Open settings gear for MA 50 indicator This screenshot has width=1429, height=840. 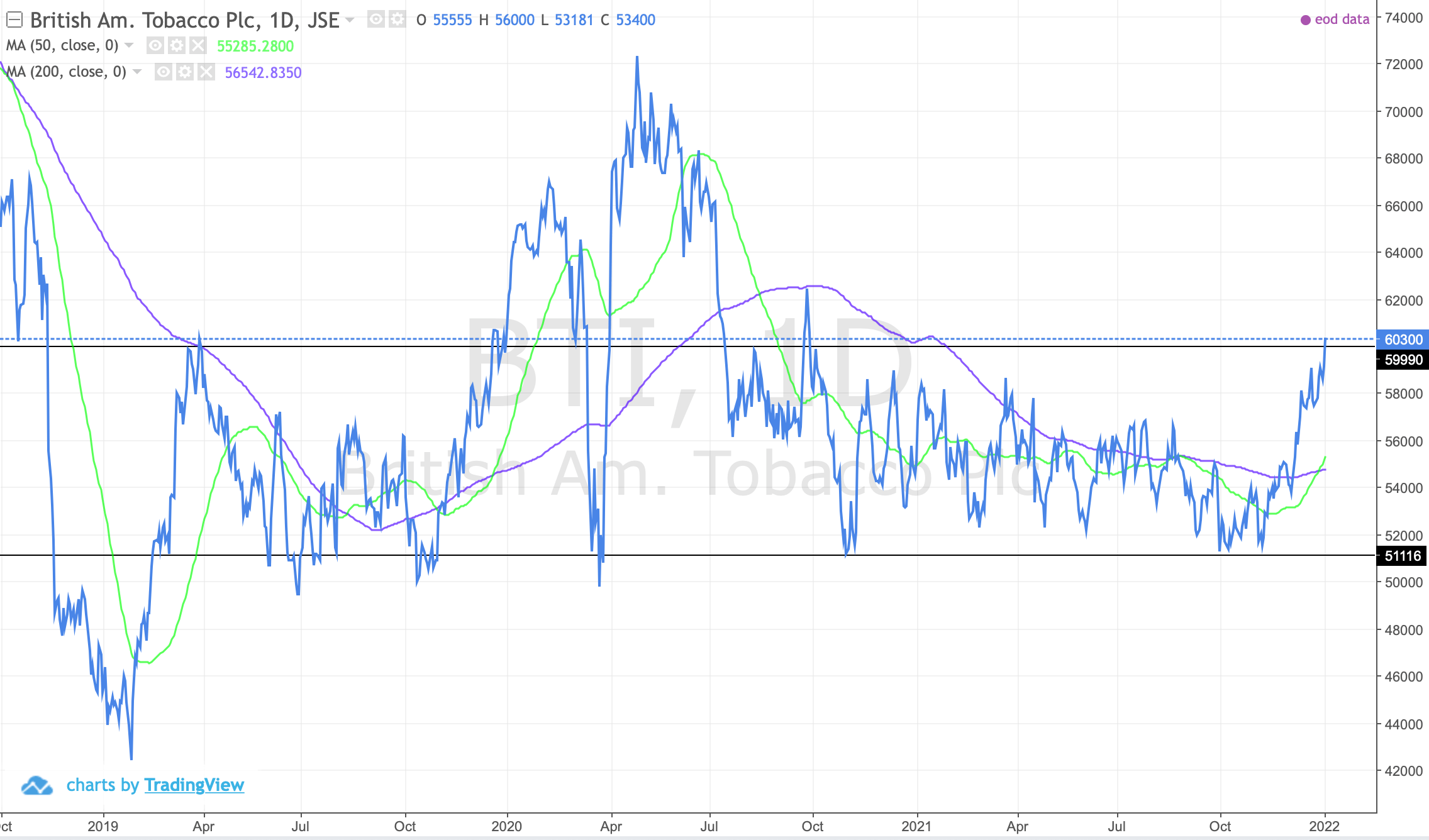tap(177, 45)
